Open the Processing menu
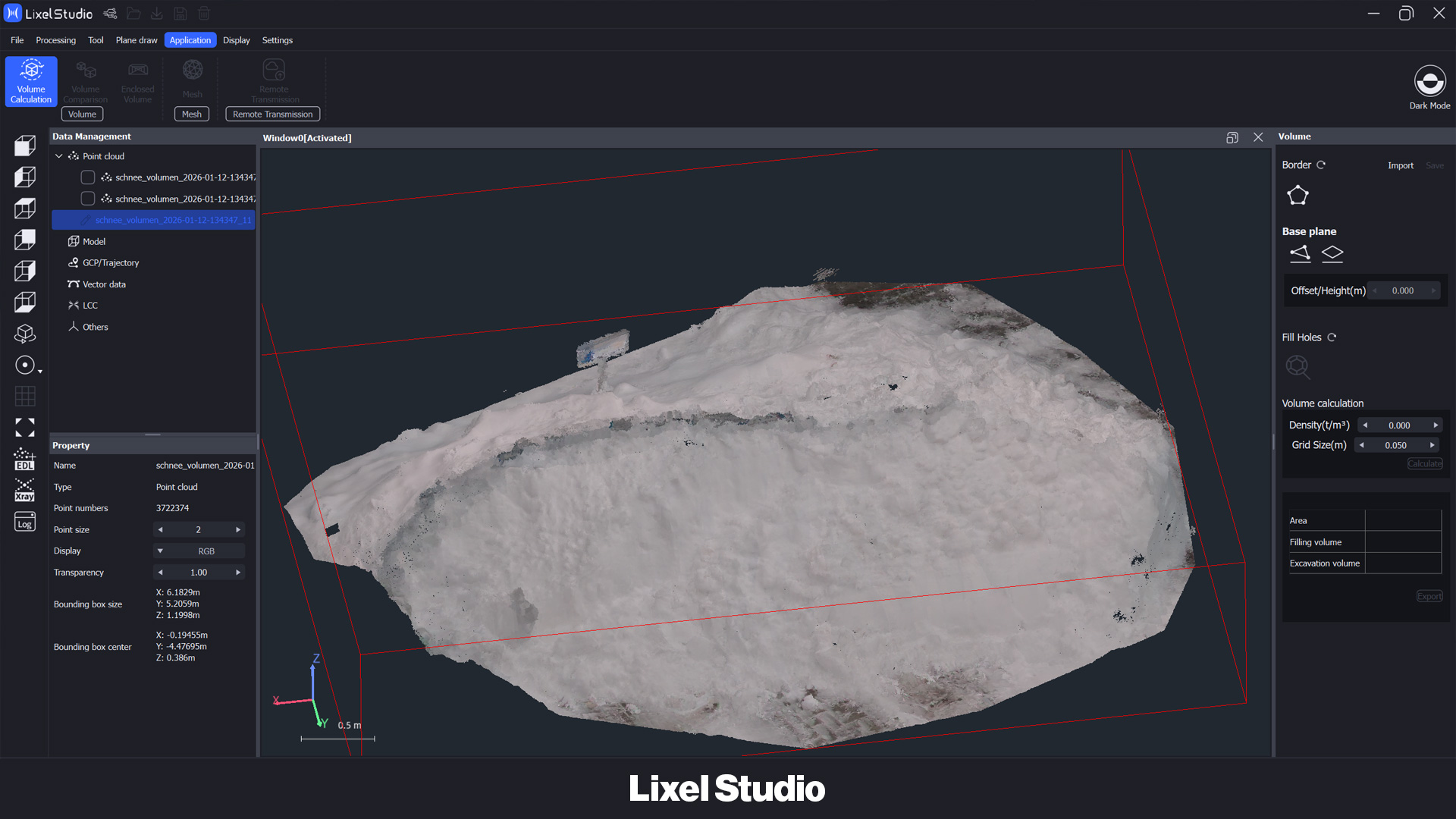 [55, 40]
